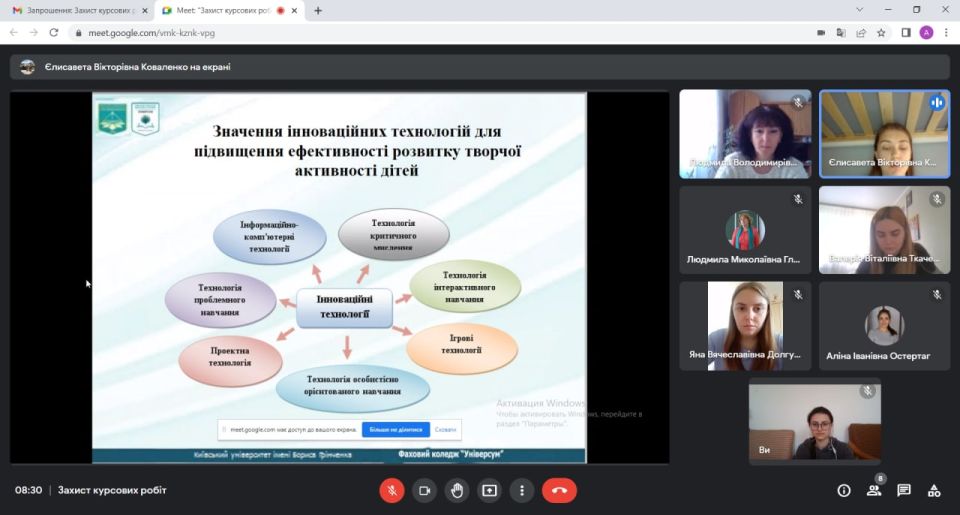960x515 pixels.
Task: Show the participants list
Action: pos(874,491)
